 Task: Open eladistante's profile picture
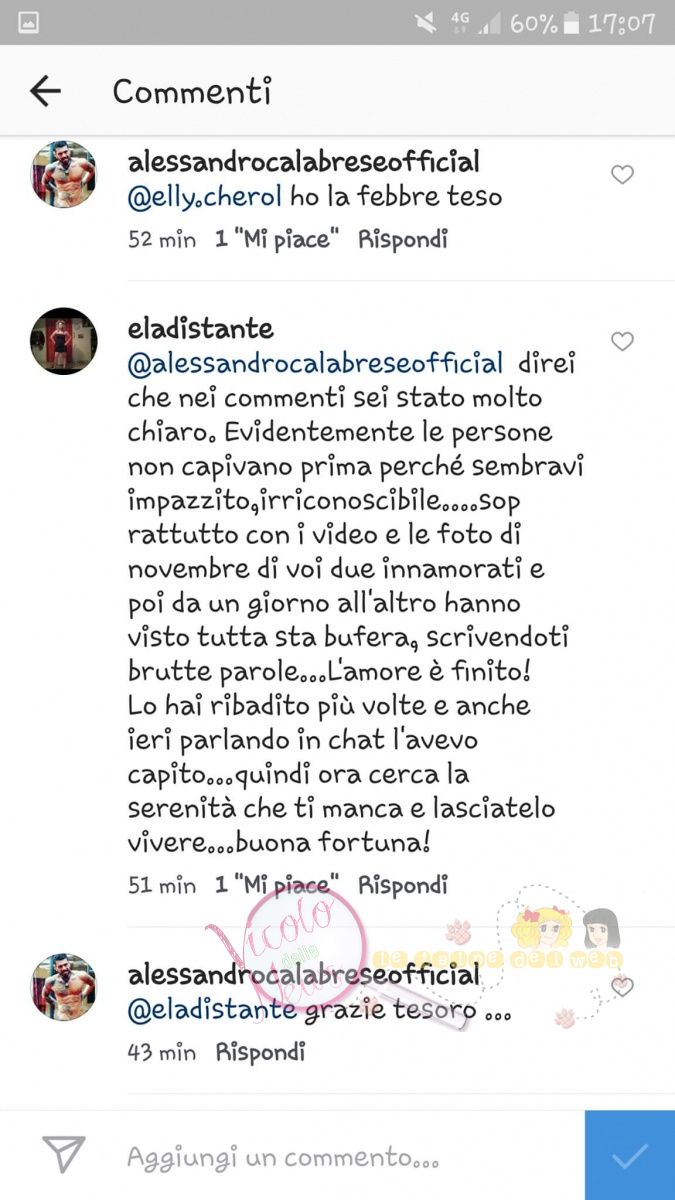click(x=64, y=341)
